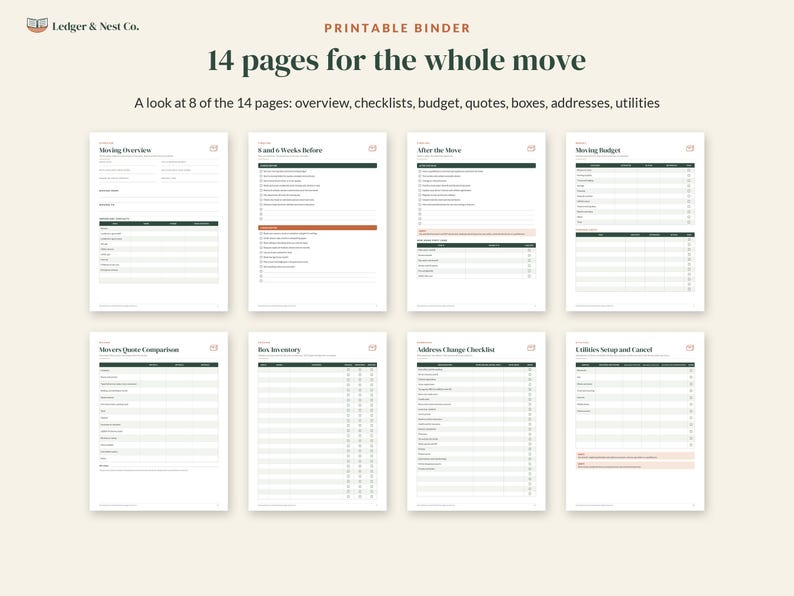Click the Box Inventory page title
The width and height of the screenshot is (794, 596).
[x=279, y=349]
